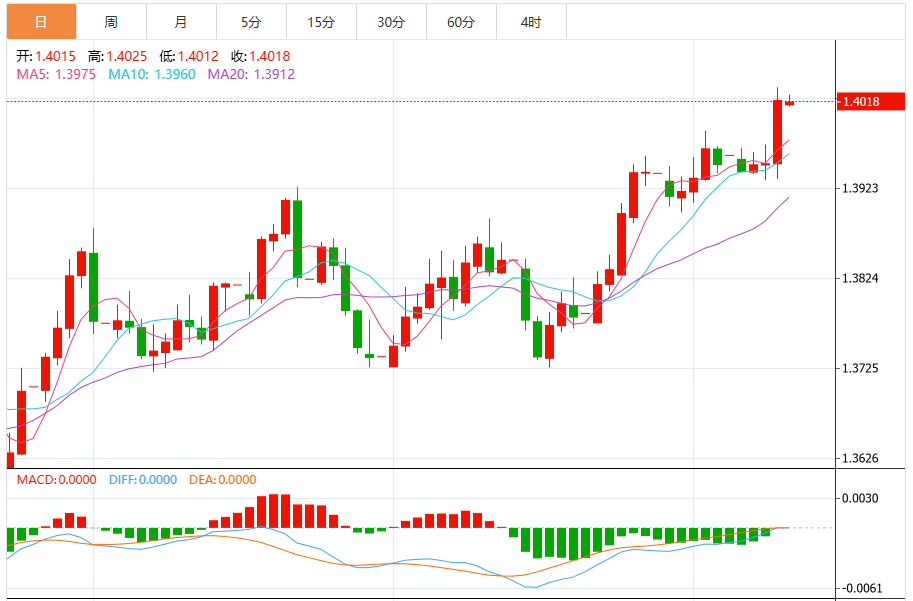The width and height of the screenshot is (913, 601).
Task: Click the tallest red candlestick near 1.4018
Action: [777, 132]
